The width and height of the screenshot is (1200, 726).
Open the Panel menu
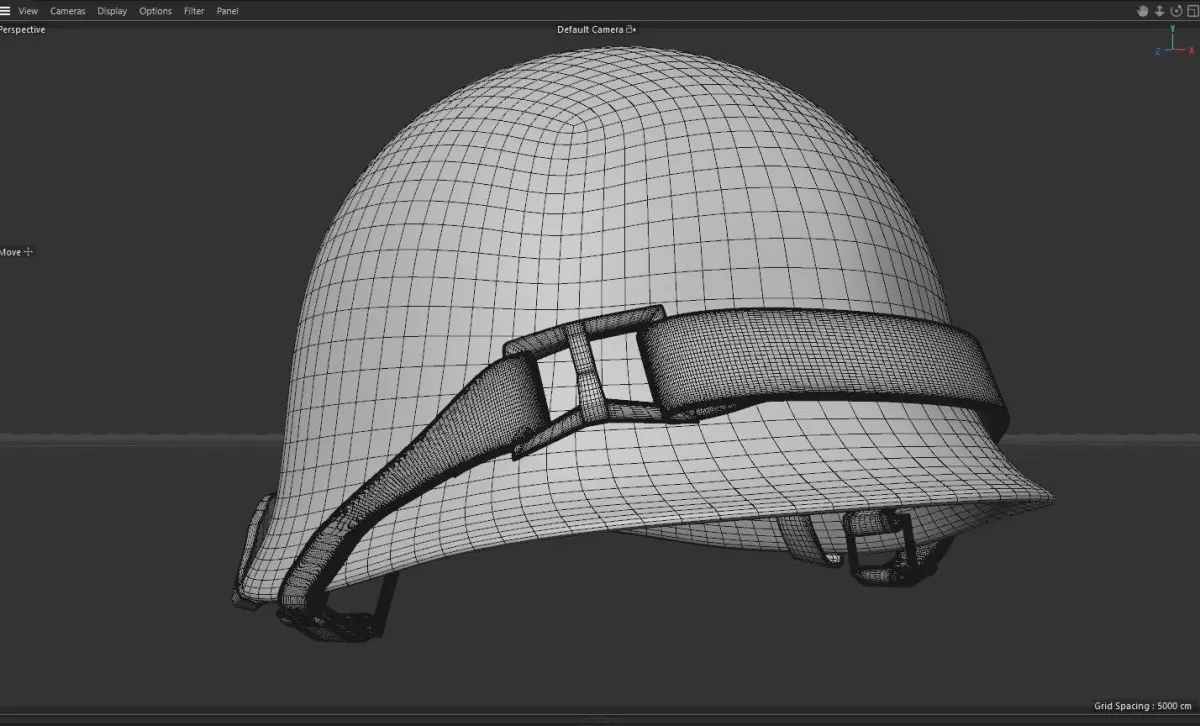tap(227, 11)
